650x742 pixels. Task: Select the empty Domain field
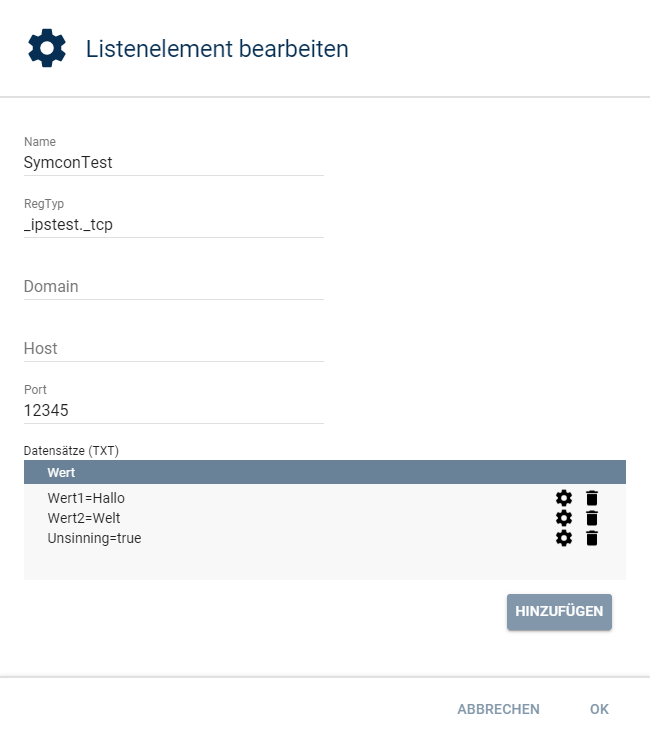174,286
